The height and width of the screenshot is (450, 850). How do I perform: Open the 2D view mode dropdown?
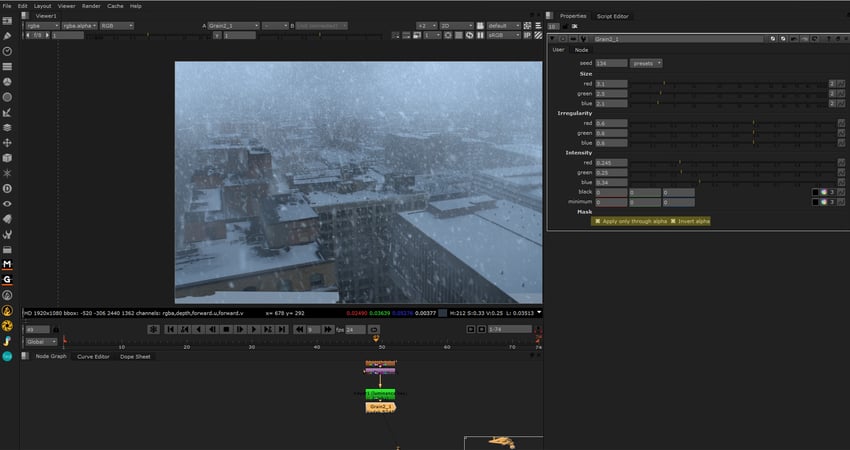456,25
